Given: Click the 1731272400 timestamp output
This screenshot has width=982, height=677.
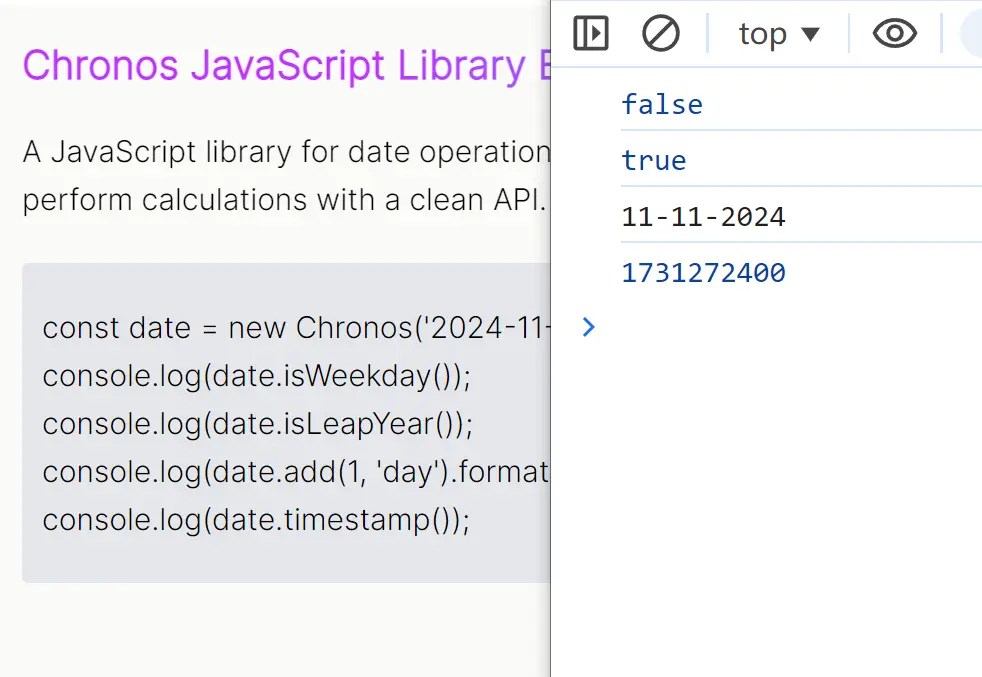Looking at the screenshot, I should [x=703, y=272].
